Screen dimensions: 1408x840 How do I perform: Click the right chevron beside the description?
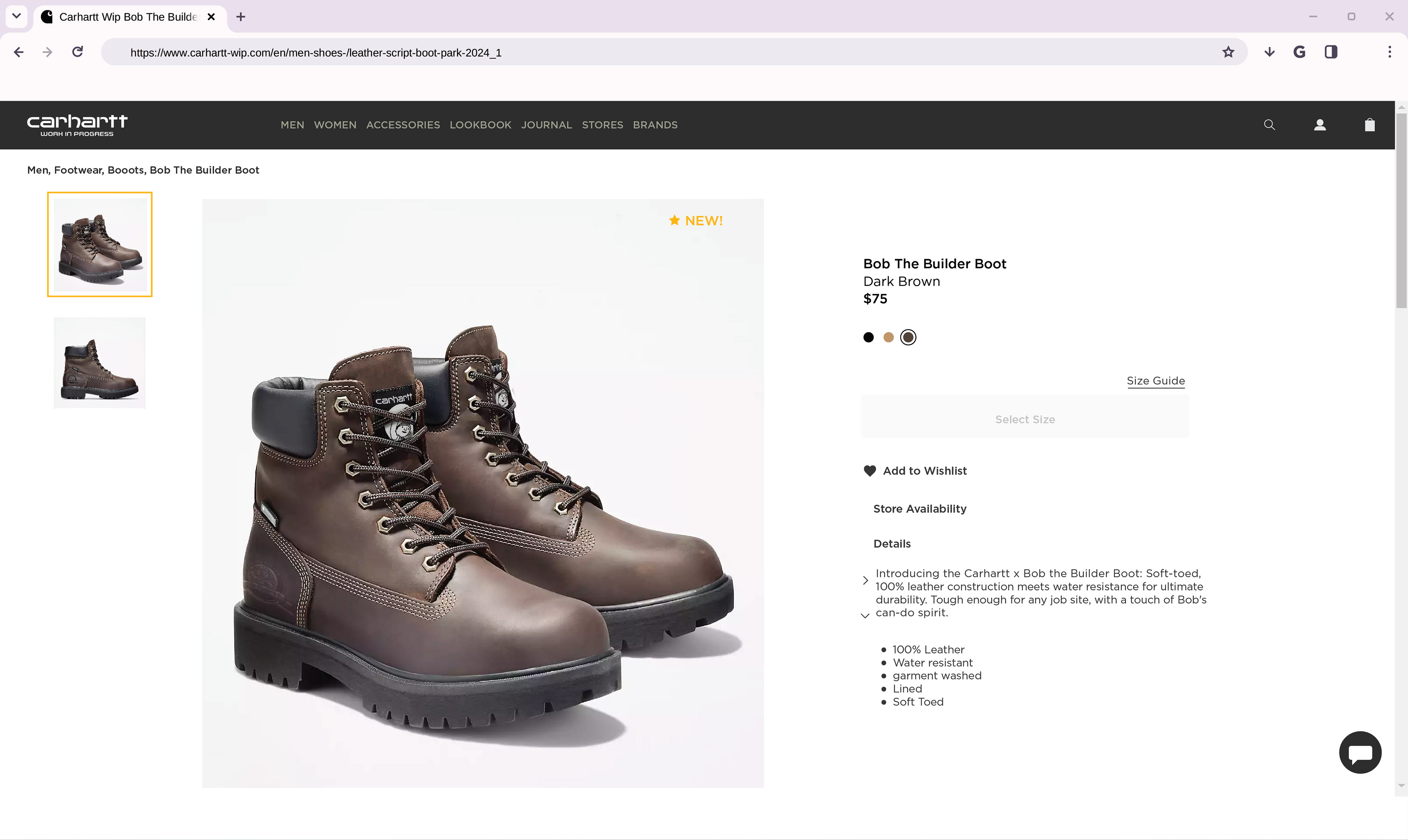point(865,580)
